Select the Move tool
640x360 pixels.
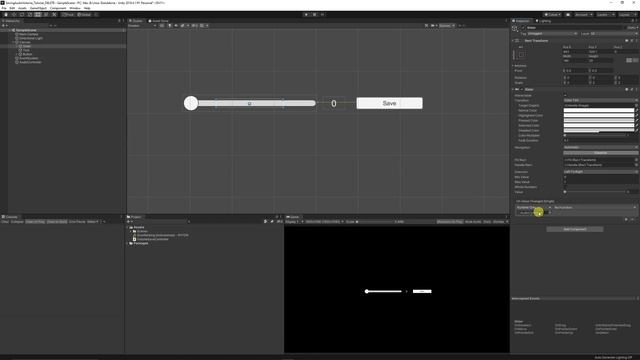(14, 15)
